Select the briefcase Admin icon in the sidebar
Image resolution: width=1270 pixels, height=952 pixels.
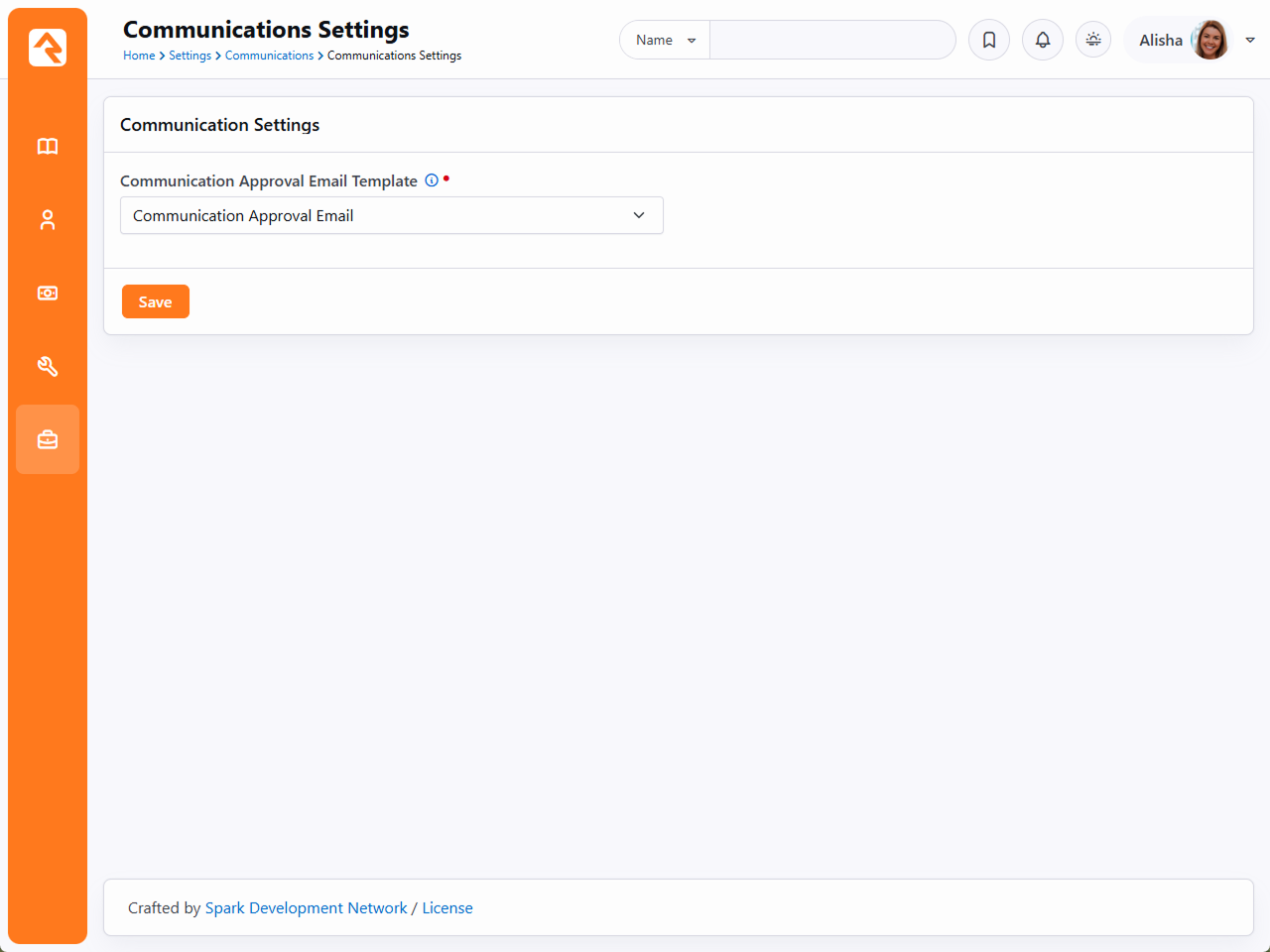(x=48, y=439)
